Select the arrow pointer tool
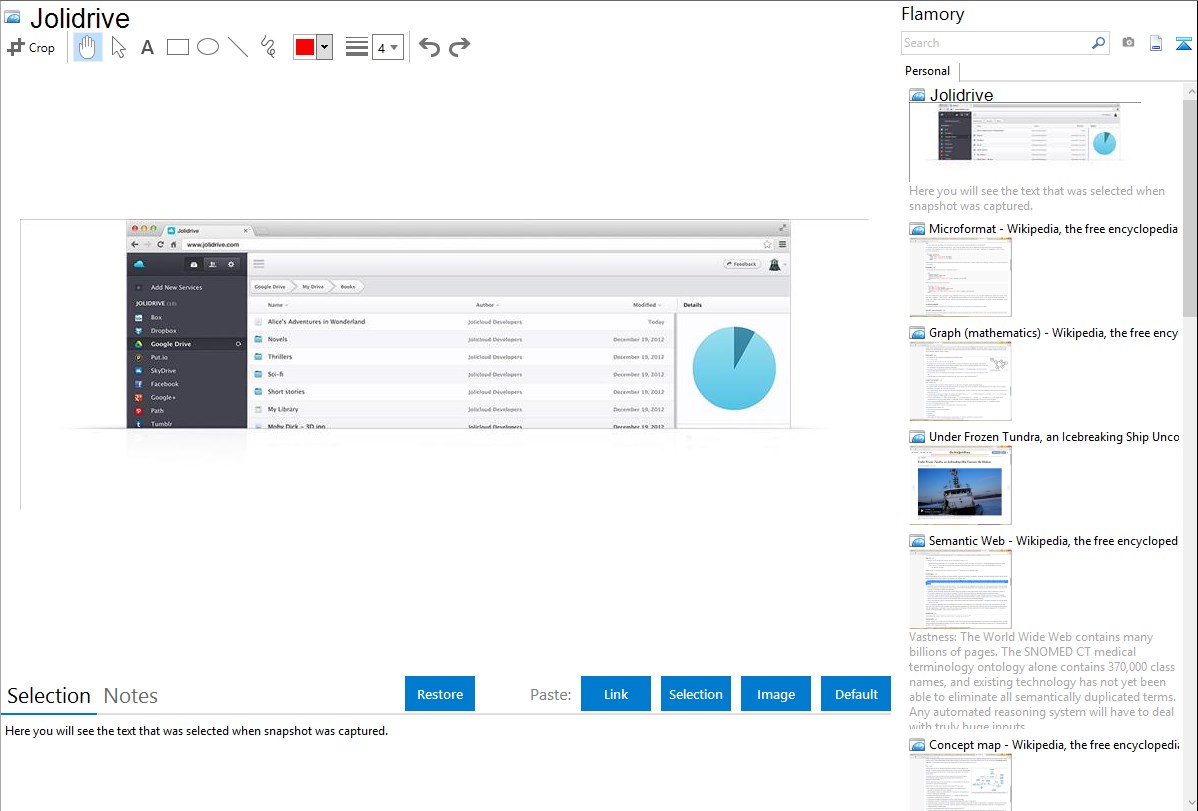1198x811 pixels. [x=118, y=47]
